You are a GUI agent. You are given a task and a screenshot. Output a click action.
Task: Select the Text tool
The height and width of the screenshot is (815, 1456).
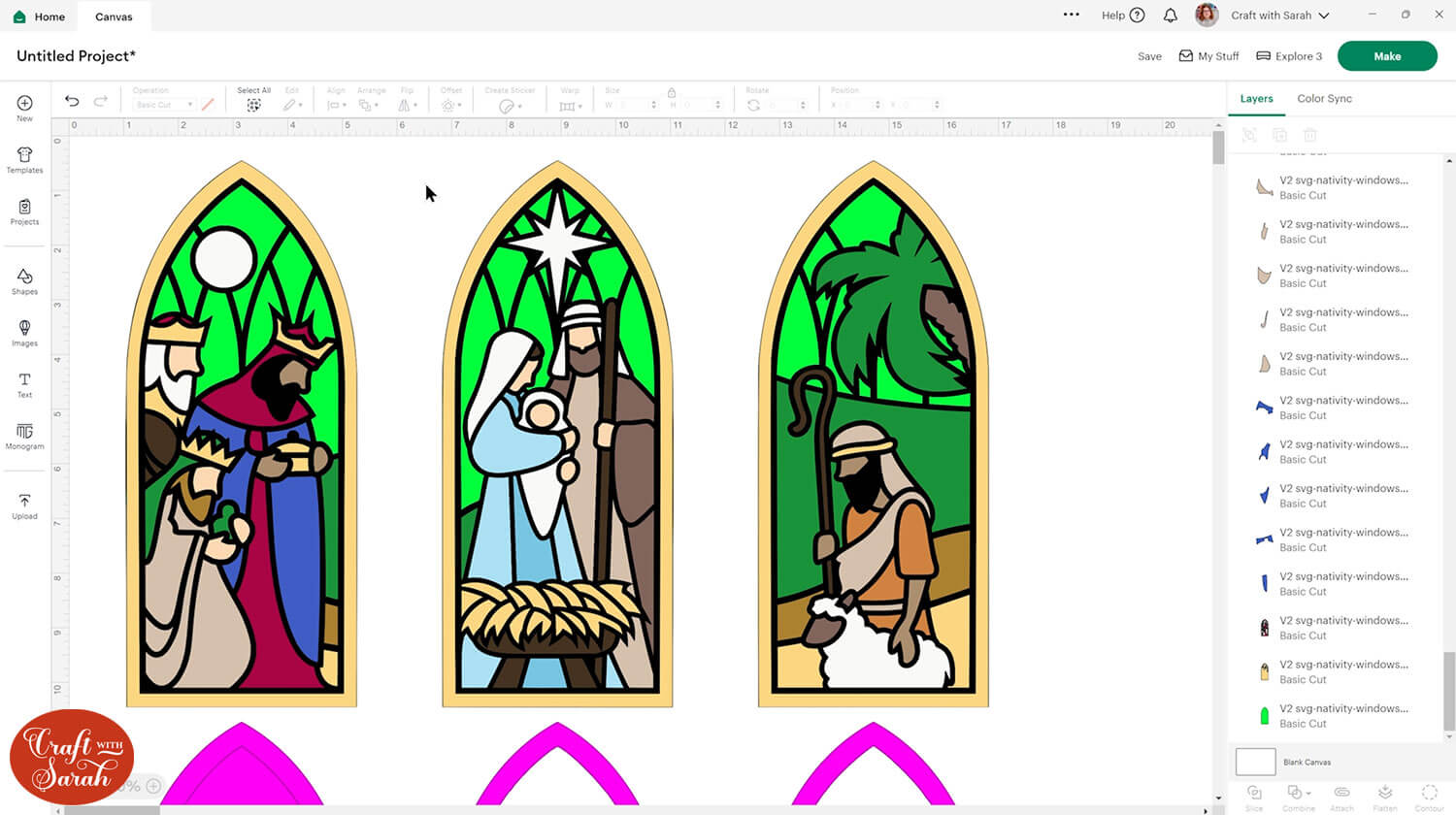point(24,385)
